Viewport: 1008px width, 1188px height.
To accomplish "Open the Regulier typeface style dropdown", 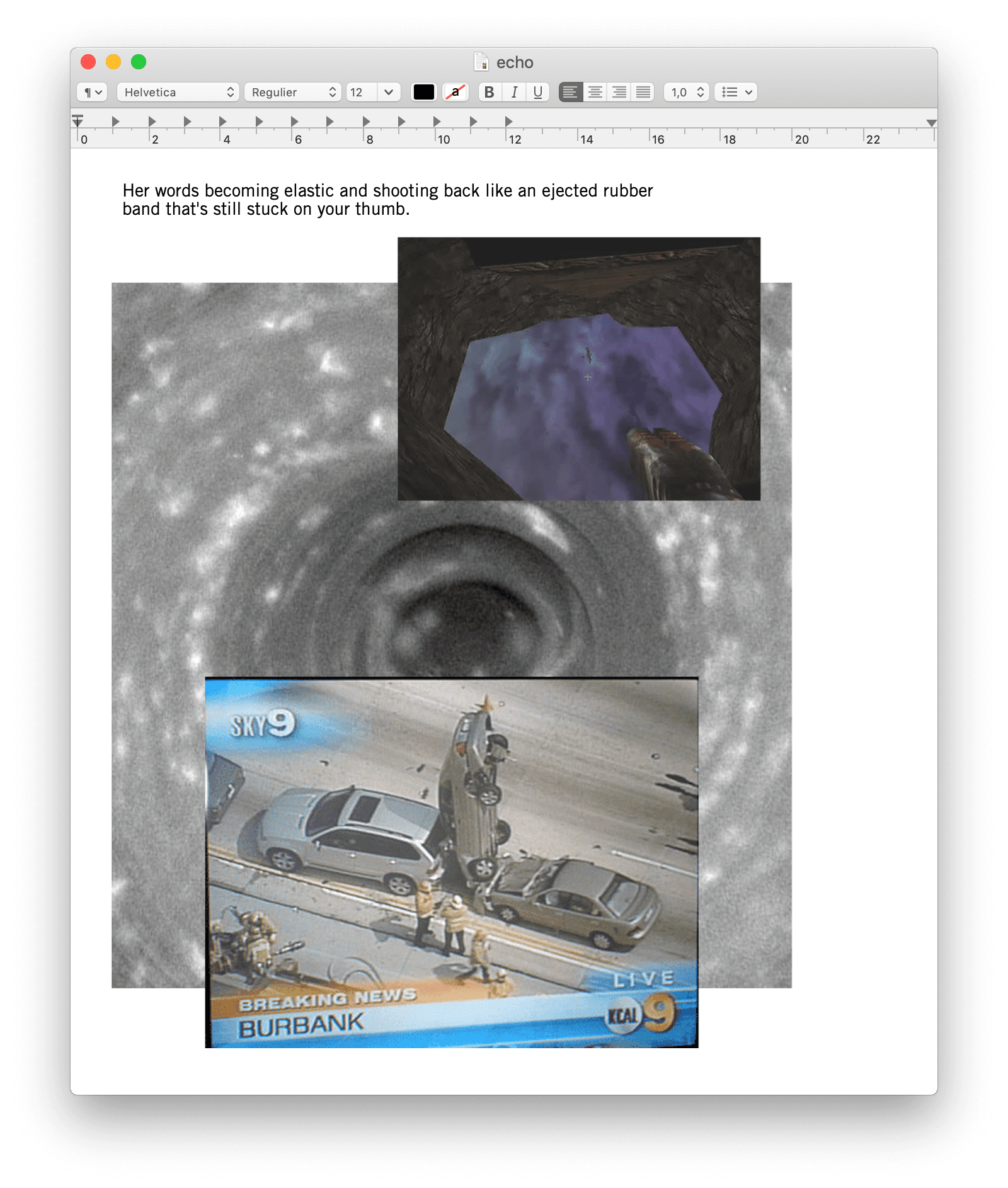I will click(x=292, y=92).
